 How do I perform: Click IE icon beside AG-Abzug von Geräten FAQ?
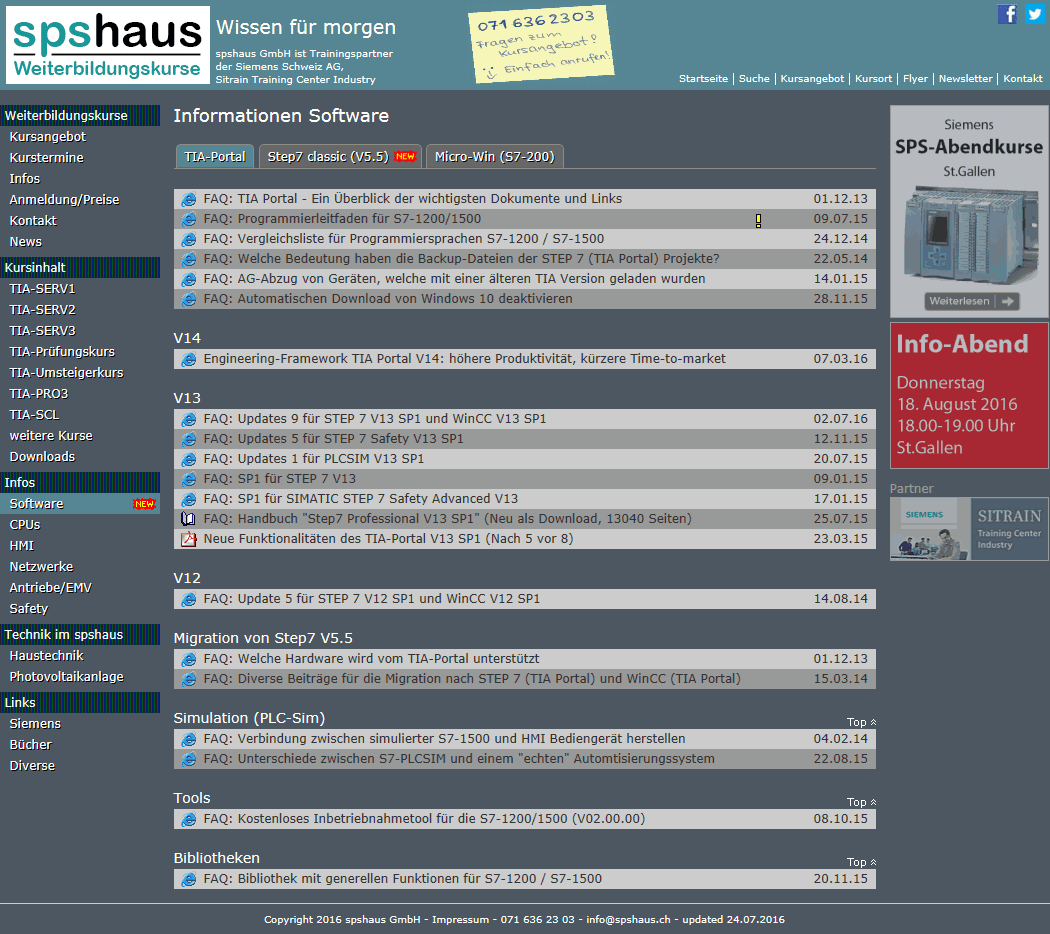[x=189, y=279]
